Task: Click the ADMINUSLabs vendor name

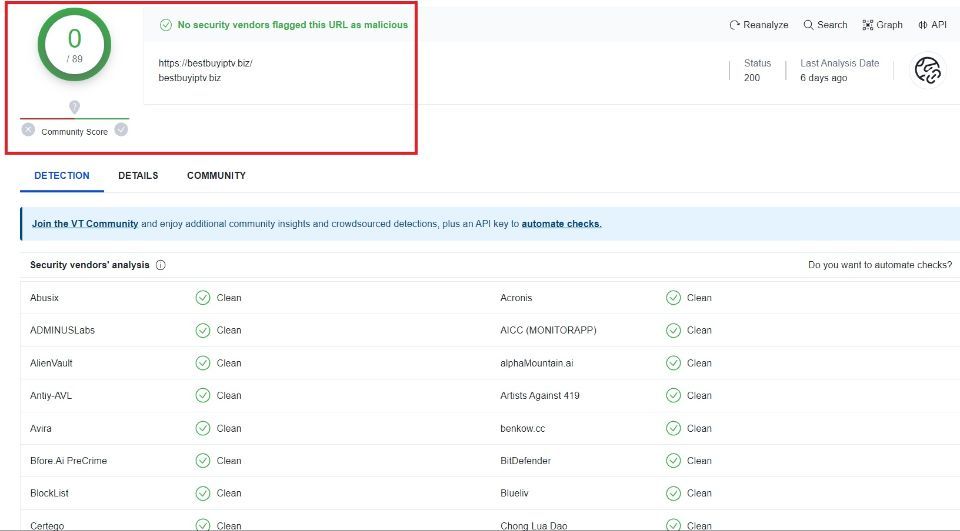Action: [x=62, y=331]
